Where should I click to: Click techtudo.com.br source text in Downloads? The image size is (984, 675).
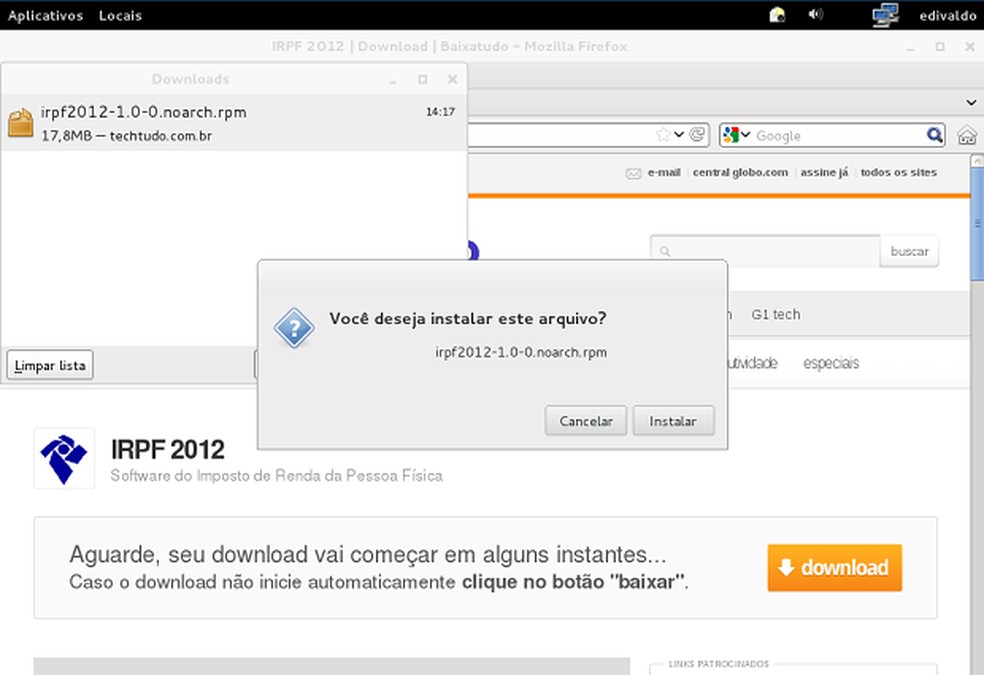pyautogui.click(x=161, y=136)
